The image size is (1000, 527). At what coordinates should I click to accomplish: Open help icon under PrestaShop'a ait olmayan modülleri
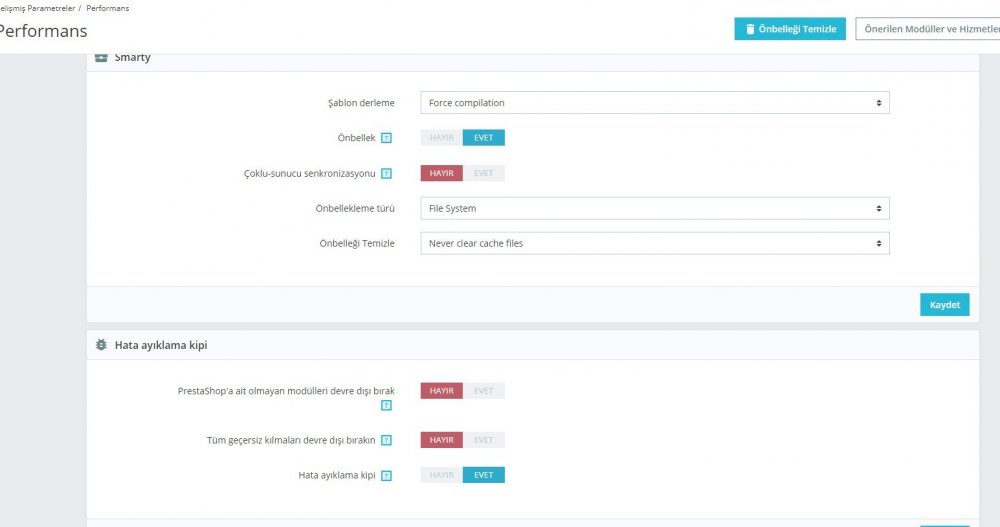tap(386, 406)
